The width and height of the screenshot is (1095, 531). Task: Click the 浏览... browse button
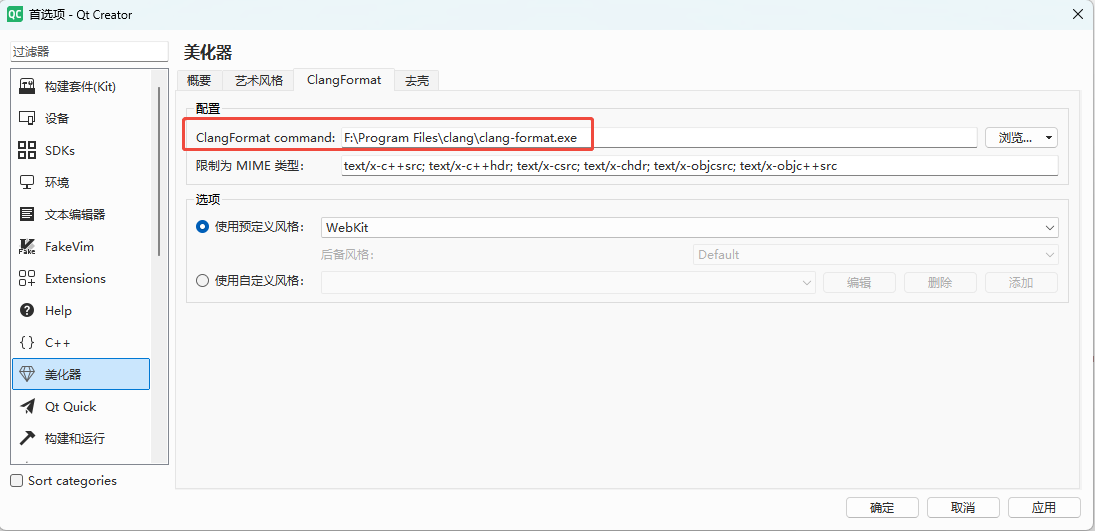click(x=1015, y=138)
